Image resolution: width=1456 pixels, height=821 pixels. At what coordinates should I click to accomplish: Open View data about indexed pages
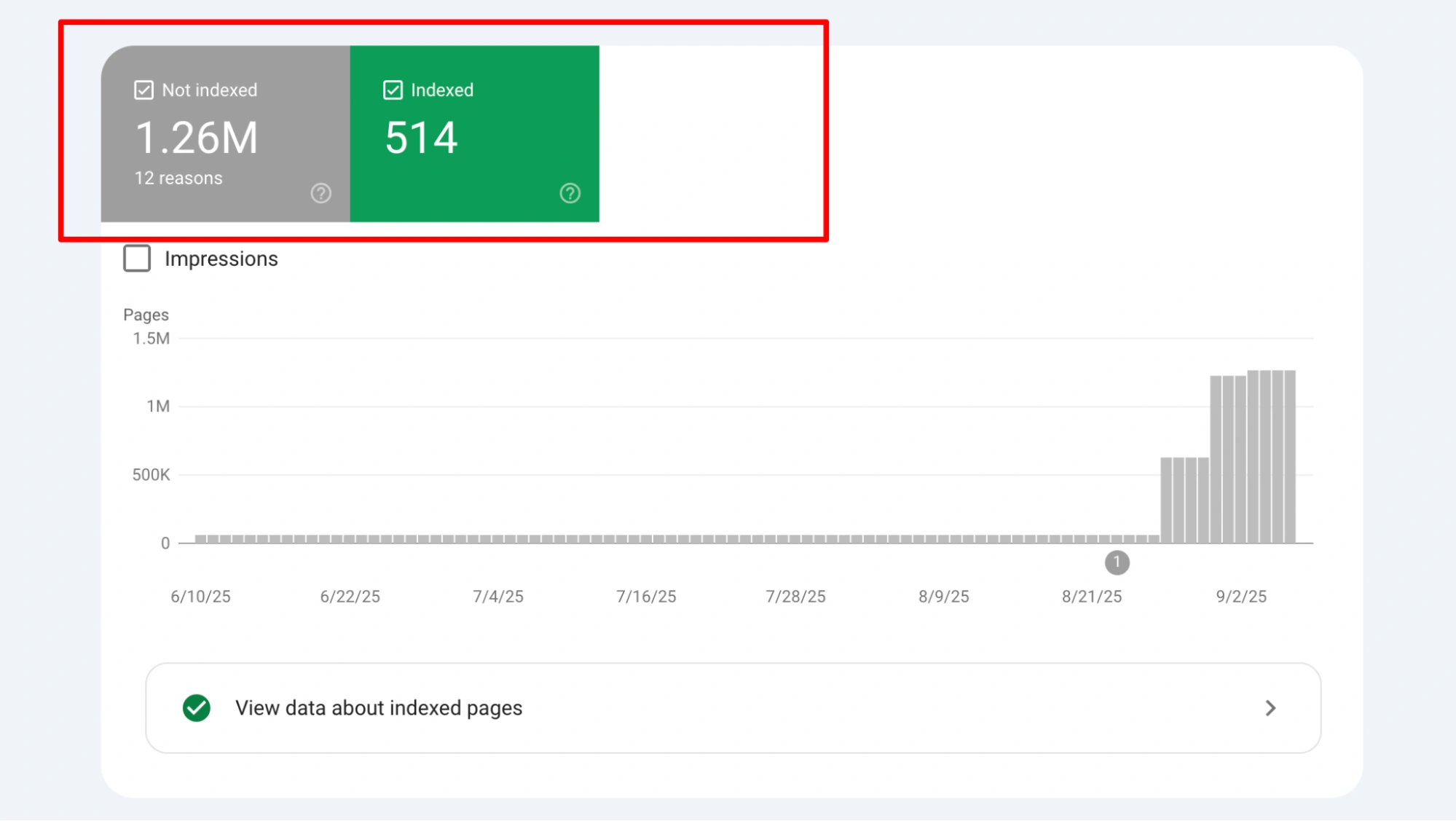click(379, 708)
